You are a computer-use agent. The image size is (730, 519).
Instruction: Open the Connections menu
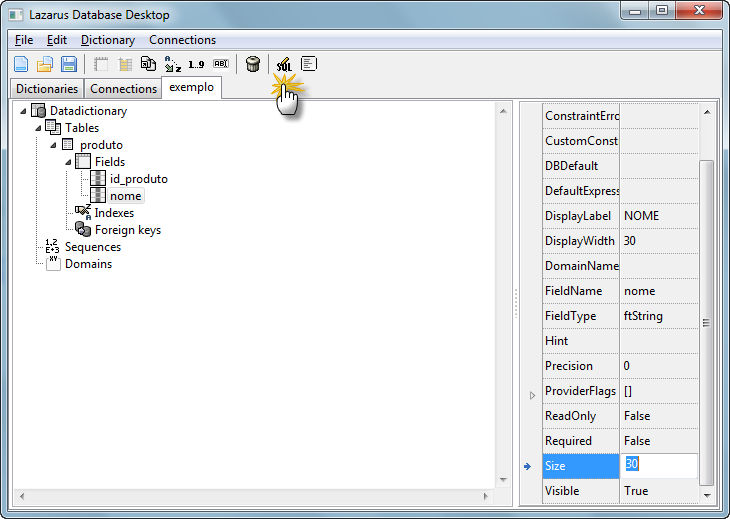(182, 40)
